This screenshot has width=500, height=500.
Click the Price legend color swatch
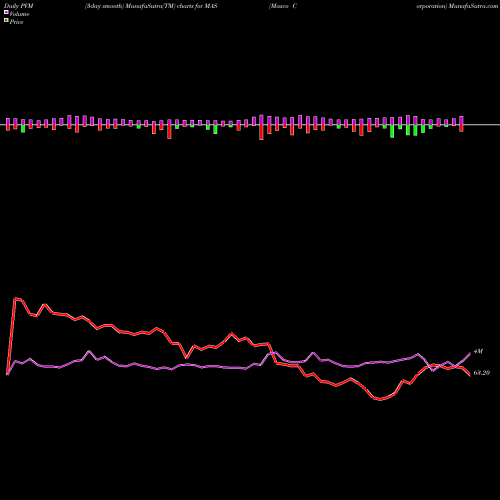tap(6, 21)
